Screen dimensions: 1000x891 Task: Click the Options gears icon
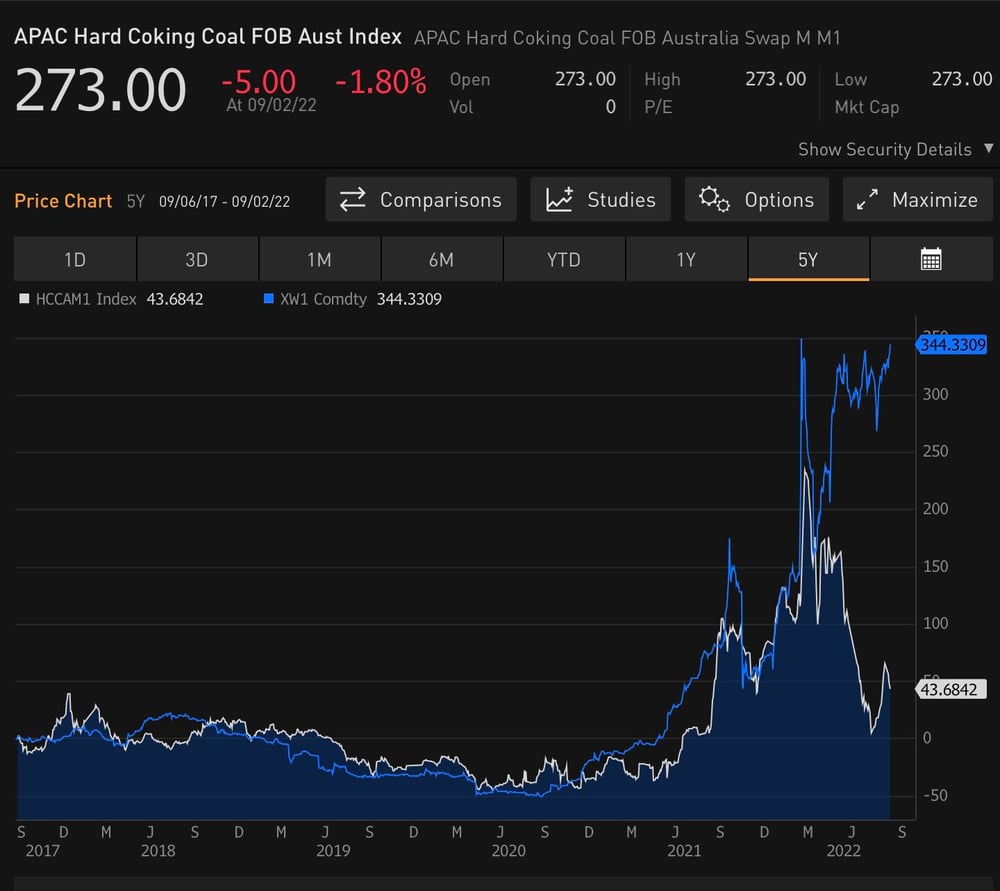[x=714, y=200]
